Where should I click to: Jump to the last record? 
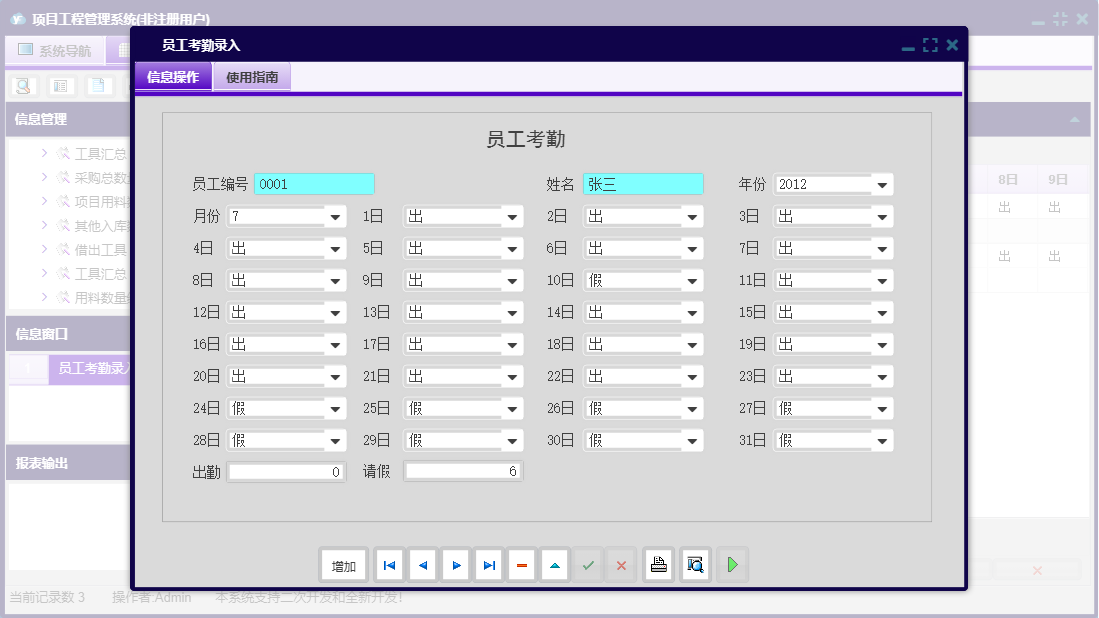click(x=488, y=565)
